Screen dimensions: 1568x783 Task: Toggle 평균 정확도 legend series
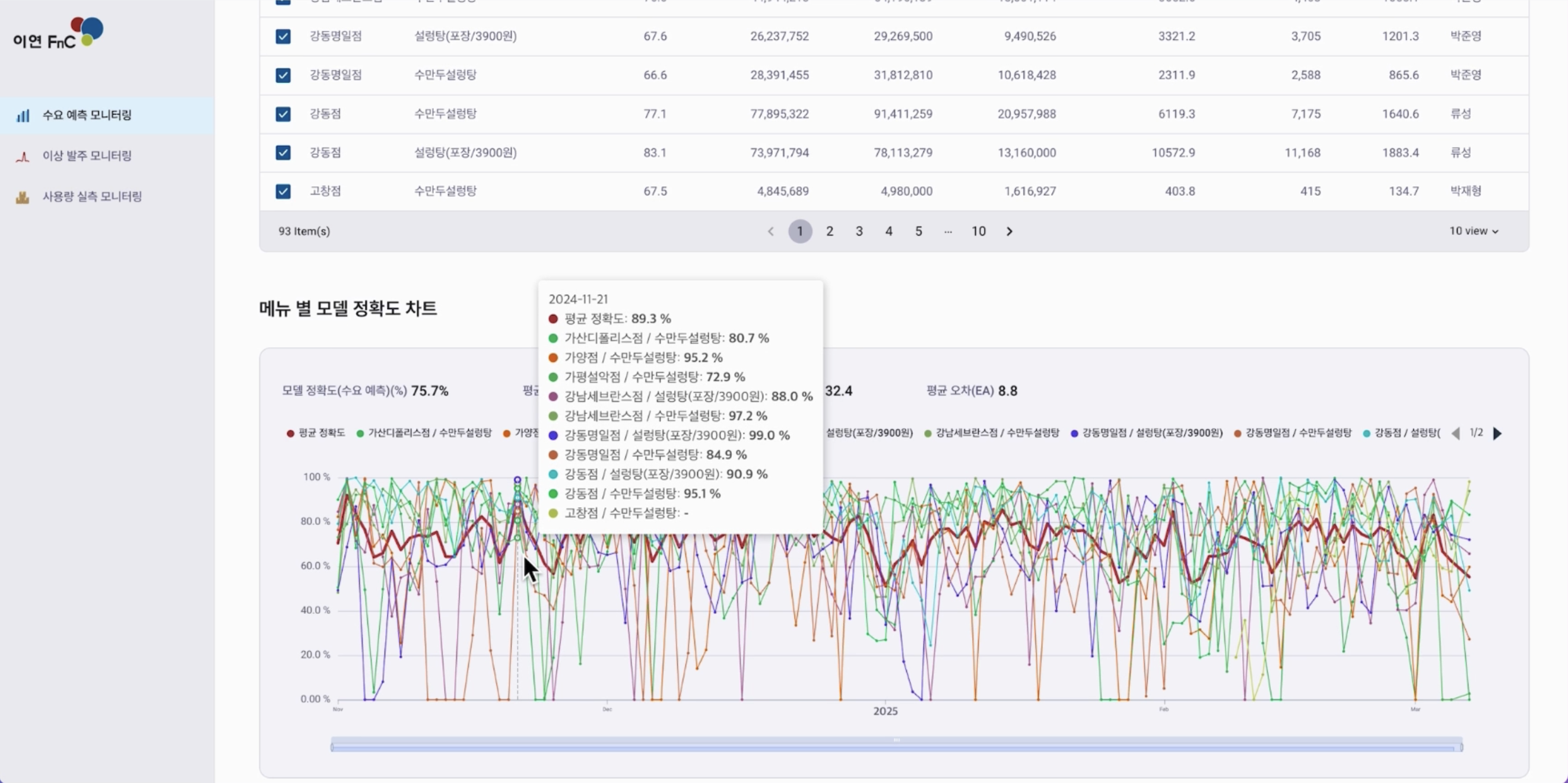point(316,433)
